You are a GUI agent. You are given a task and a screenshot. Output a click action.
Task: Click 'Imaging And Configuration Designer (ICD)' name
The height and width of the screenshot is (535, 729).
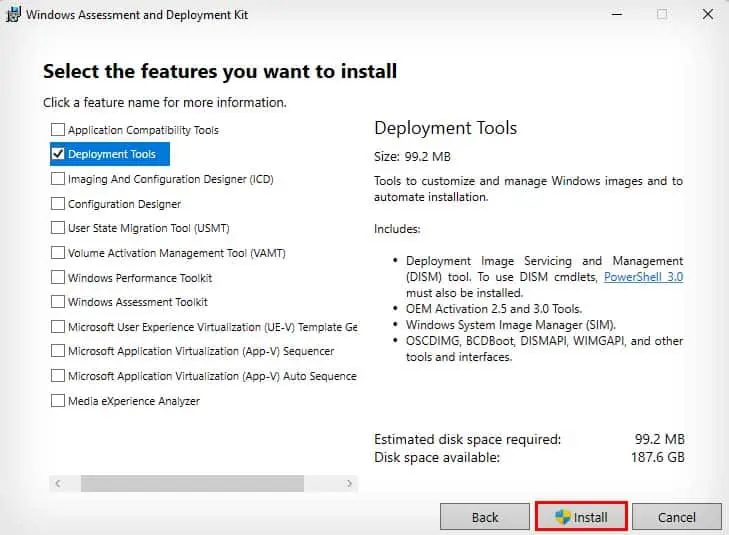(171, 179)
